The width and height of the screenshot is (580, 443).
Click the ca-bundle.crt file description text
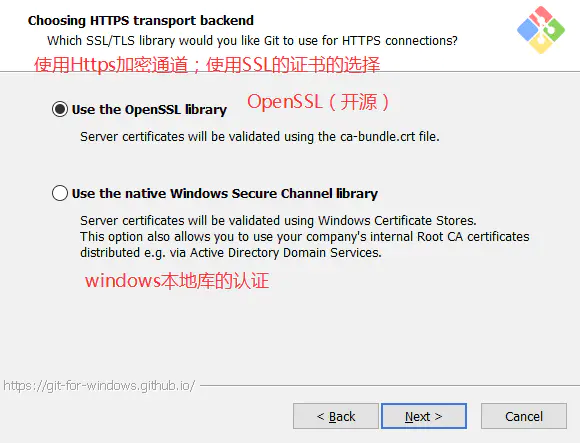(260, 137)
